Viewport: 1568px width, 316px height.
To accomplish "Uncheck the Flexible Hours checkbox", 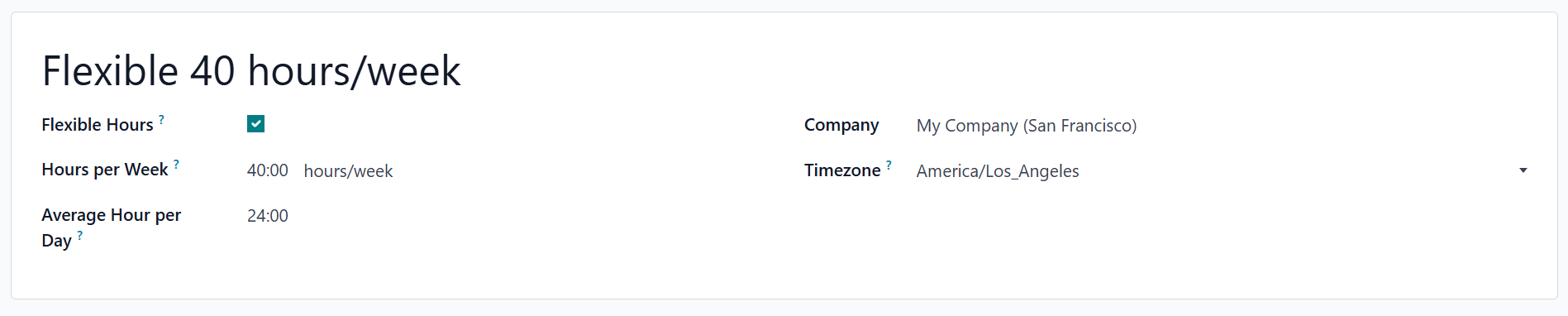I will pyautogui.click(x=255, y=124).
